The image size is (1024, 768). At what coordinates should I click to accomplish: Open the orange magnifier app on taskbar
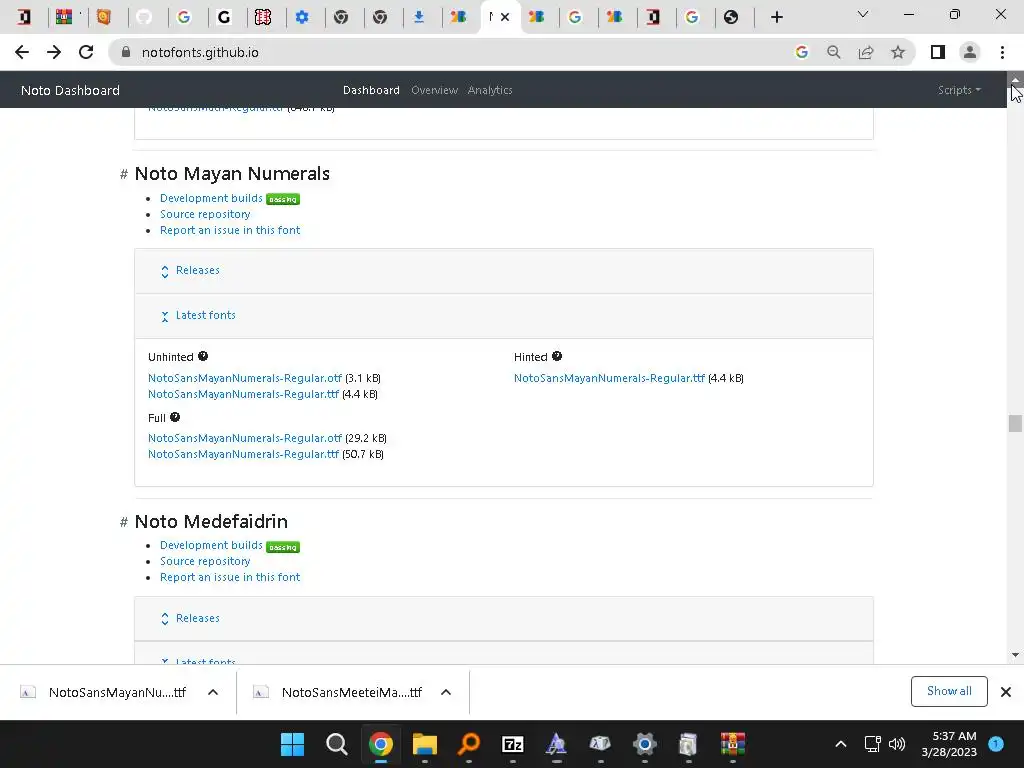[x=469, y=744]
